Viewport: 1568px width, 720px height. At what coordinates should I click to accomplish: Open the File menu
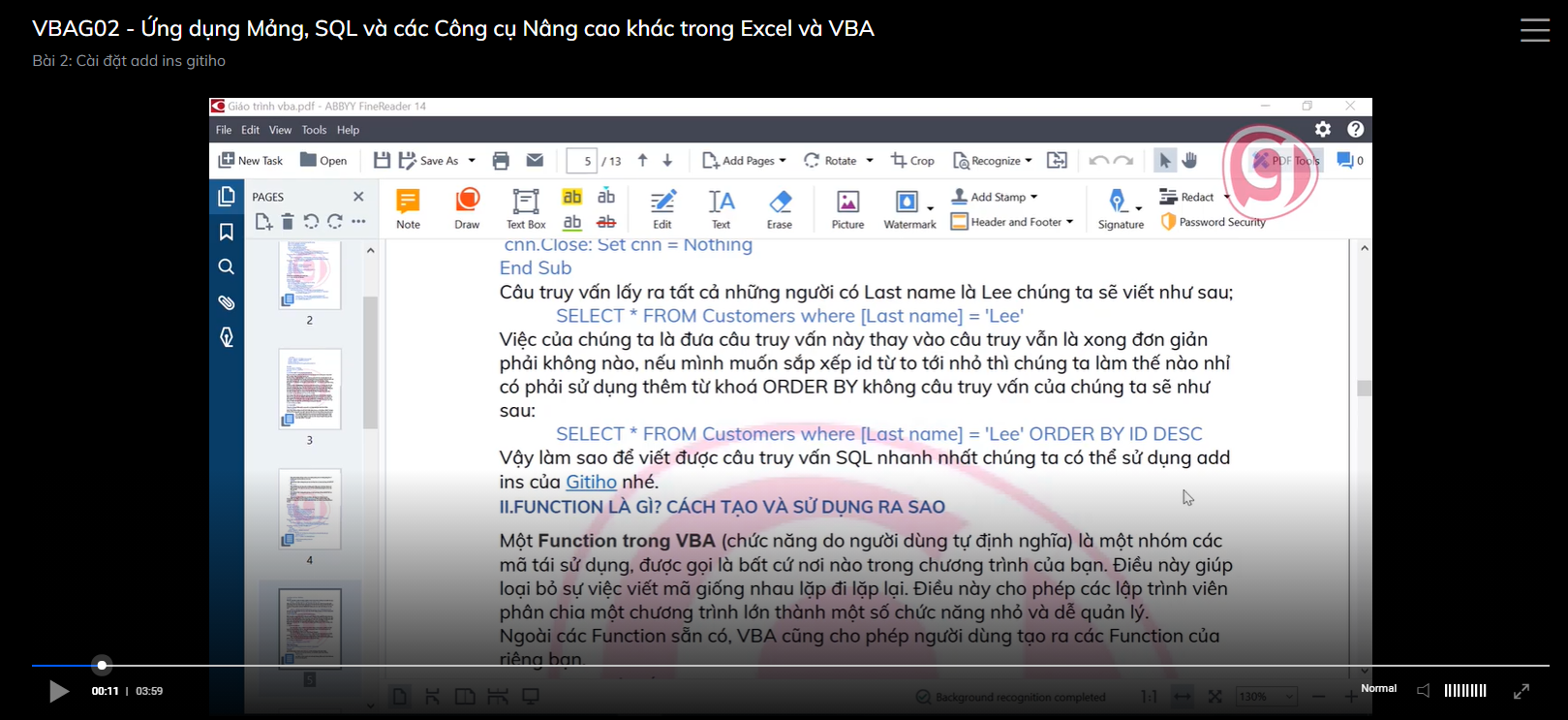(x=224, y=130)
